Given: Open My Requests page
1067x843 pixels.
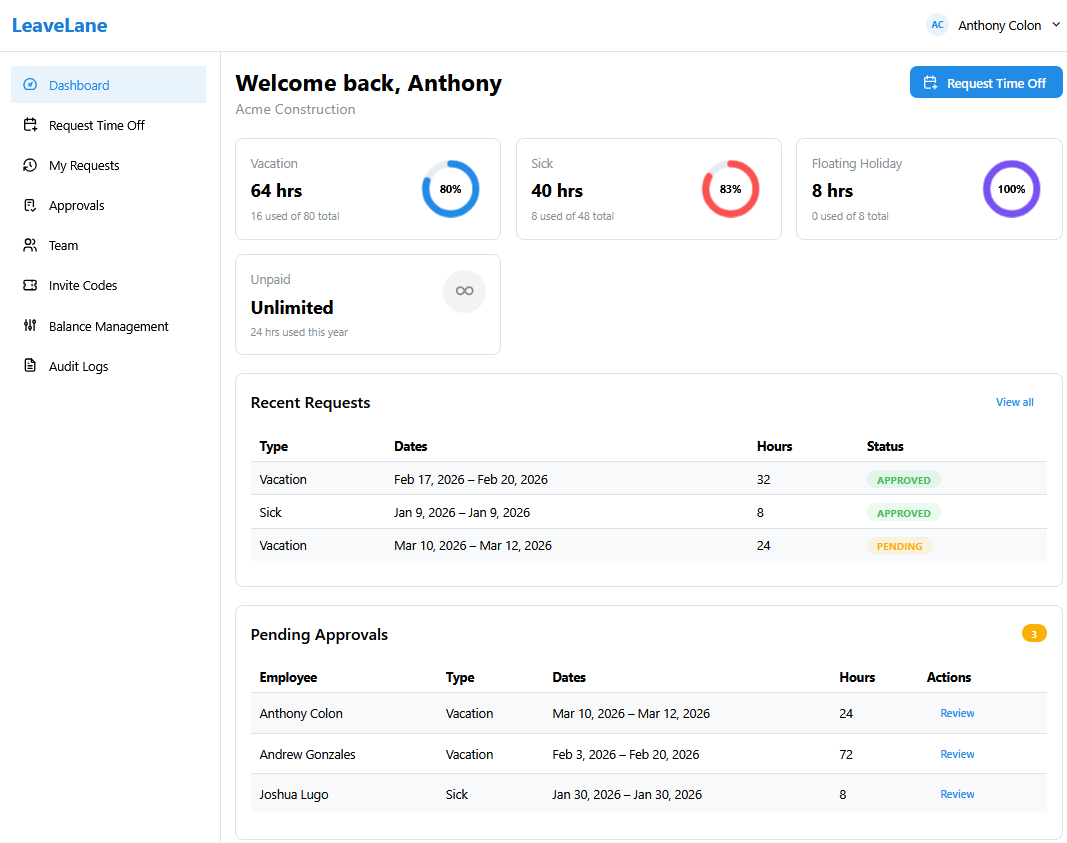Looking at the screenshot, I should click(x=108, y=165).
